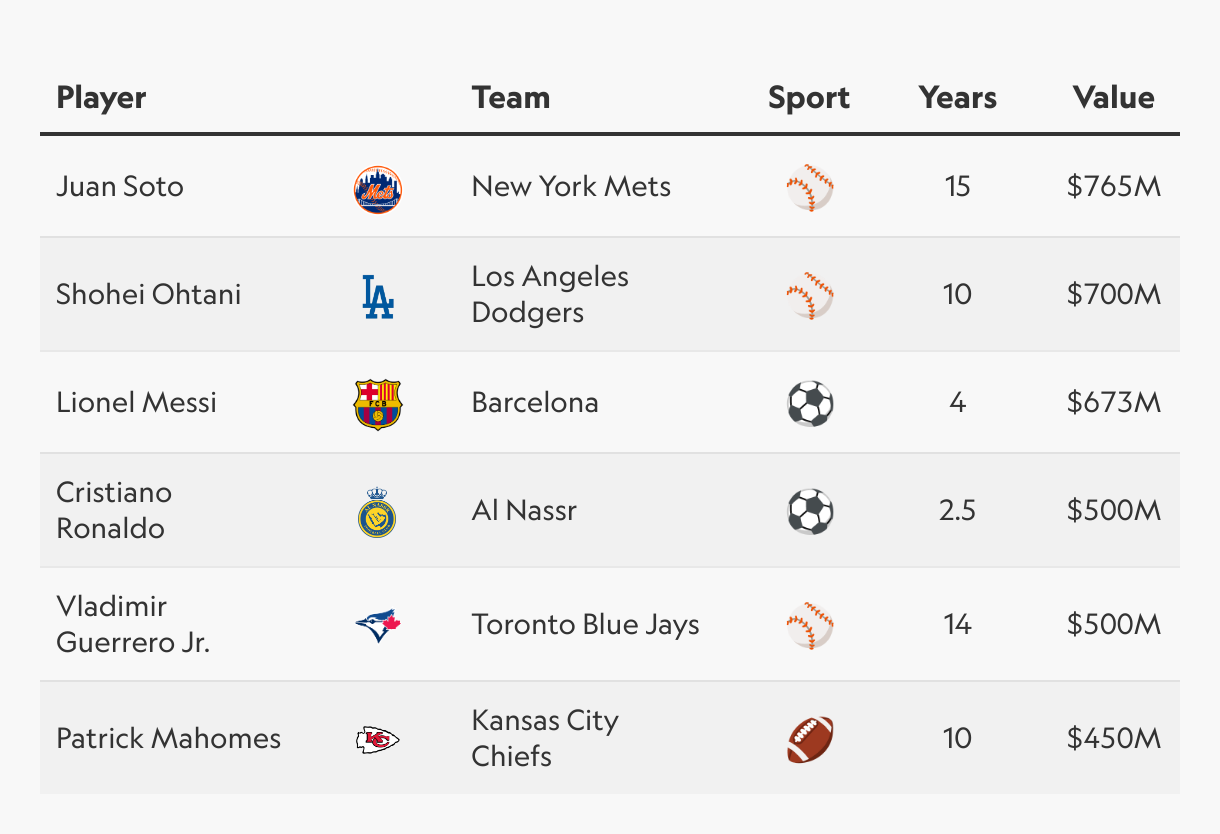The width and height of the screenshot is (1220, 834).
Task: Click the Al Nassr club crest
Action: pos(378,512)
